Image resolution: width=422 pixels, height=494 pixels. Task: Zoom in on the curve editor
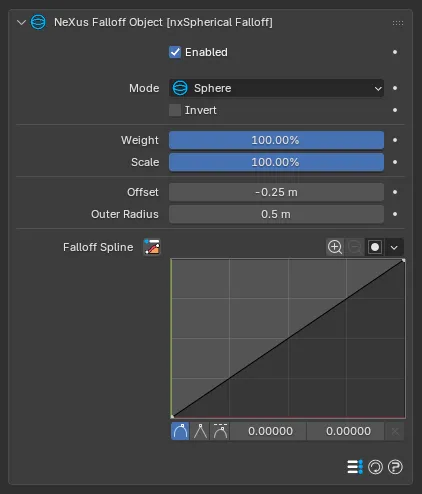(335, 247)
